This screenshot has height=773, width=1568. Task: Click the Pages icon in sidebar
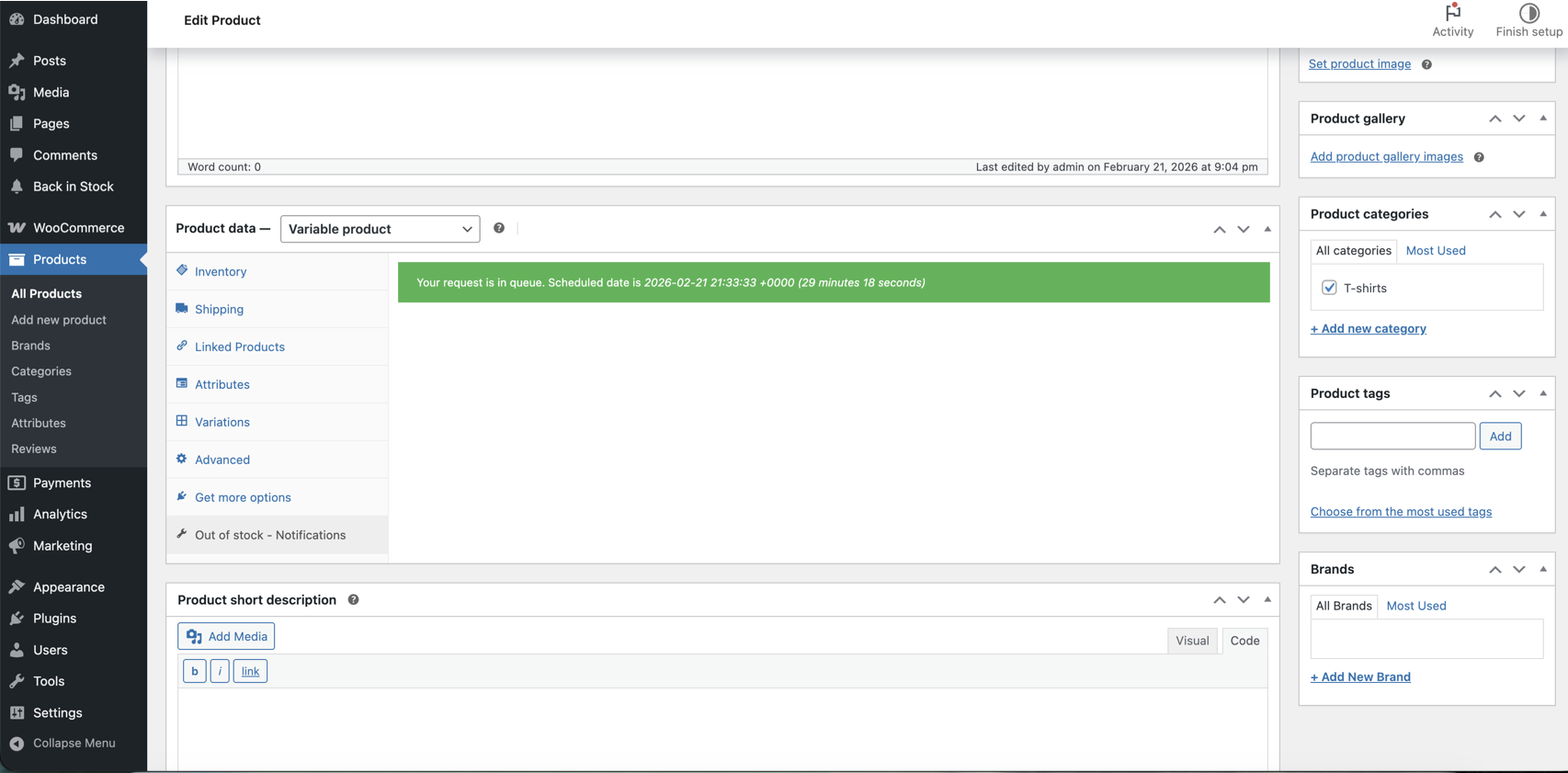(x=17, y=123)
